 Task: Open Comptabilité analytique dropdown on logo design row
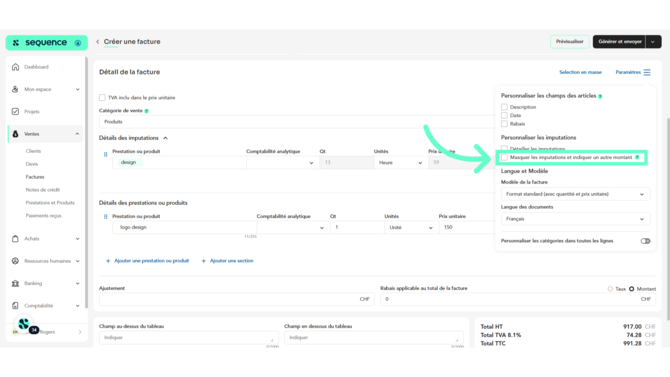click(293, 227)
